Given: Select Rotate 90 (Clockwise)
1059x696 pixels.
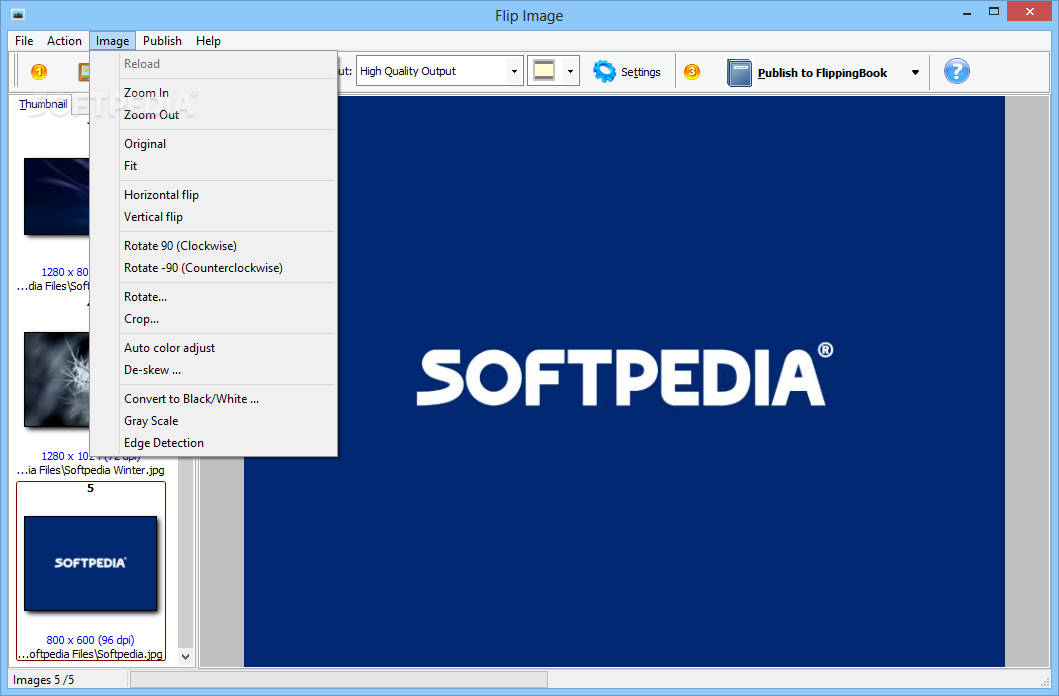Looking at the screenshot, I should pos(213,246).
